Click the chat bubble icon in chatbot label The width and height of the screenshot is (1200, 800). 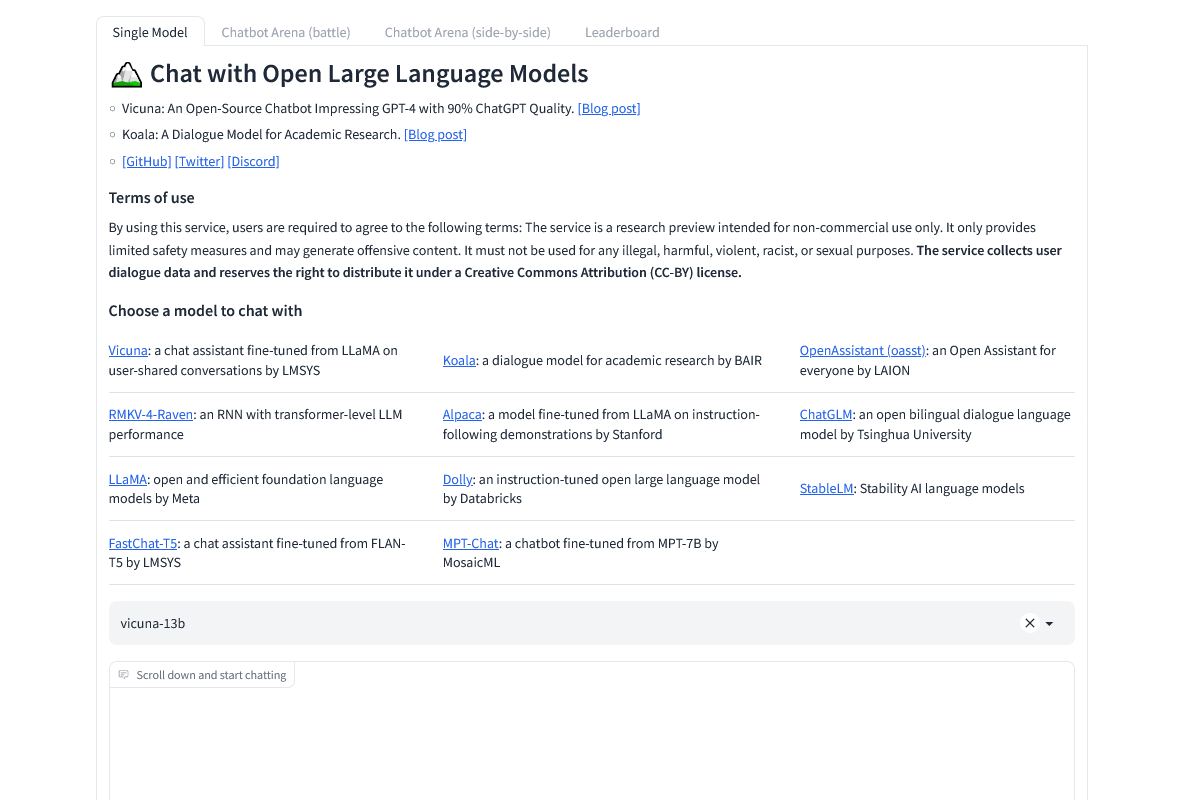click(124, 675)
